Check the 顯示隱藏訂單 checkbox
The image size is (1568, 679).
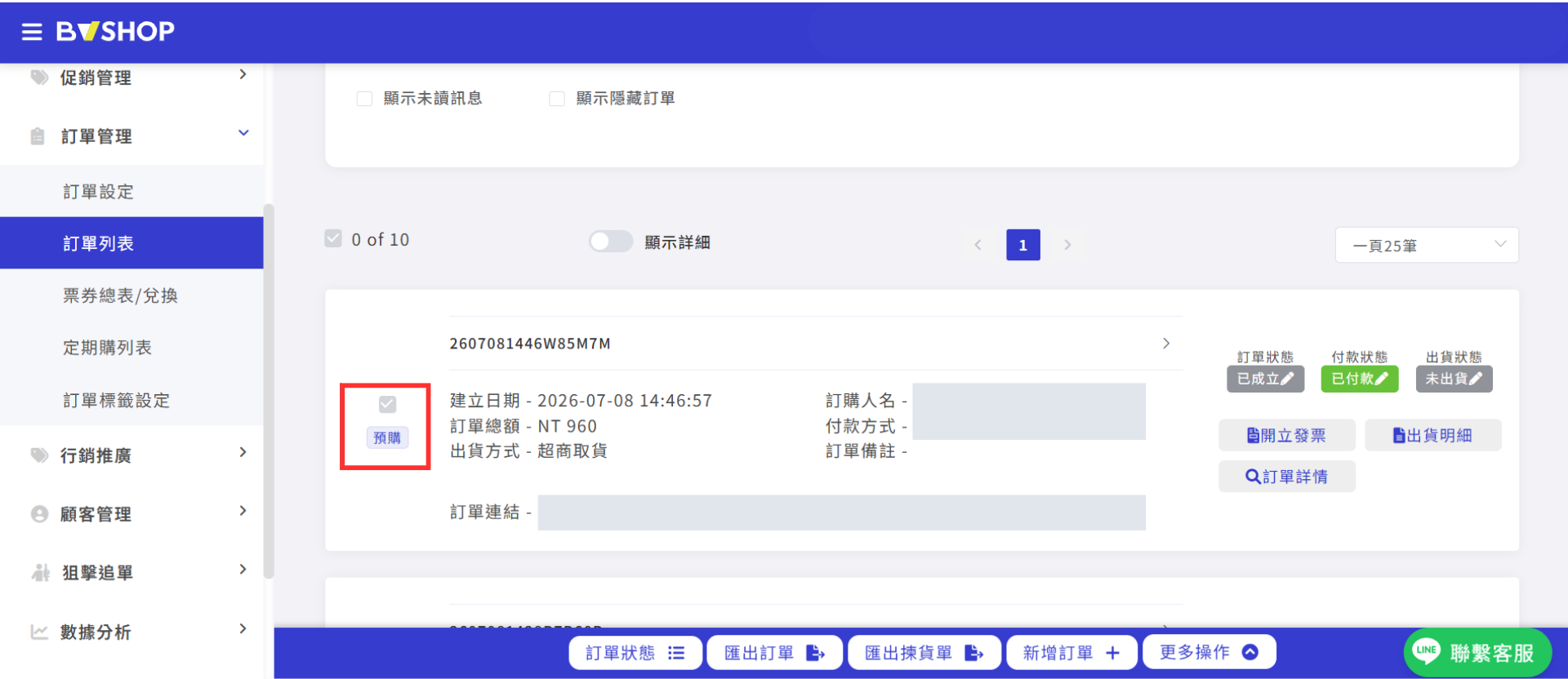click(x=557, y=99)
